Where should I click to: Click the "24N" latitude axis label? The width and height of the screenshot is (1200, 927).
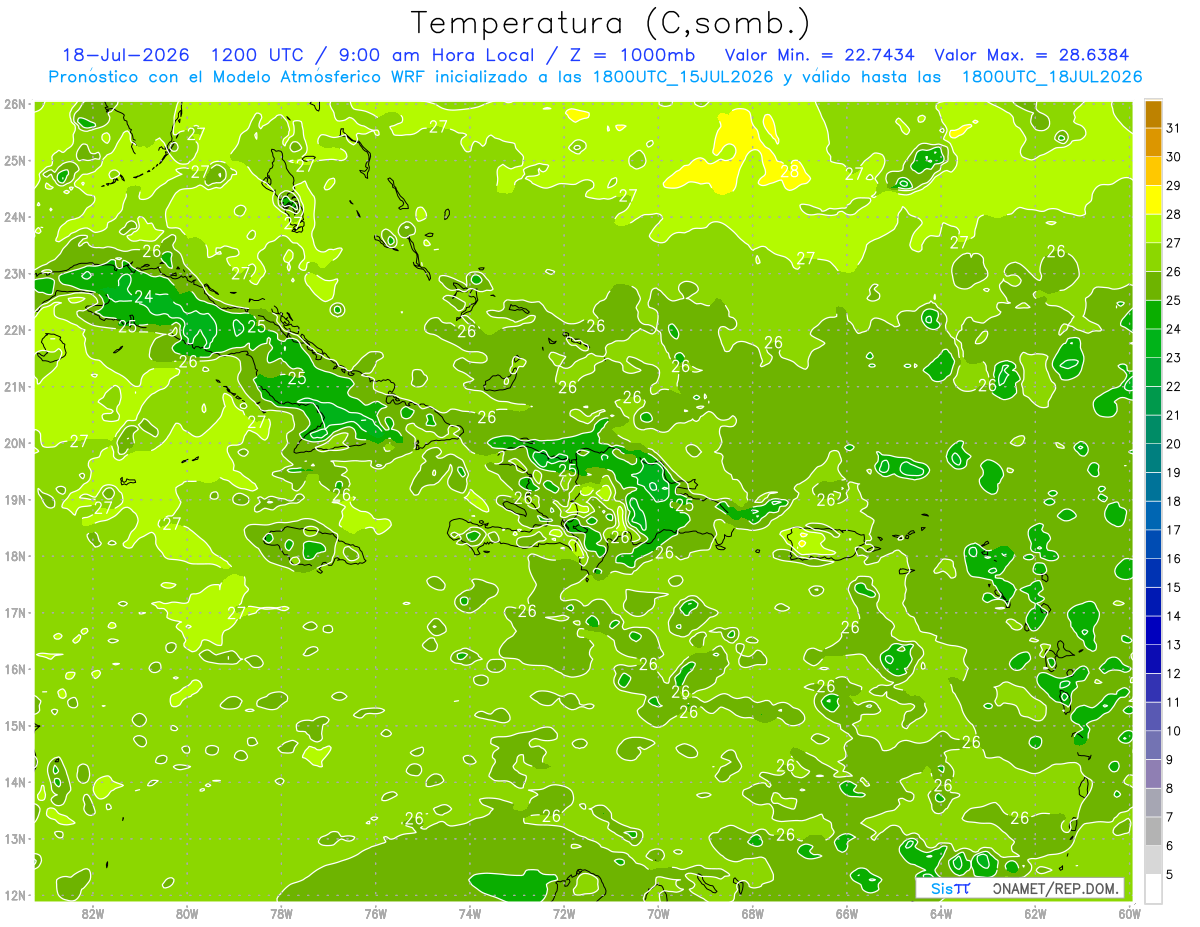15,217
